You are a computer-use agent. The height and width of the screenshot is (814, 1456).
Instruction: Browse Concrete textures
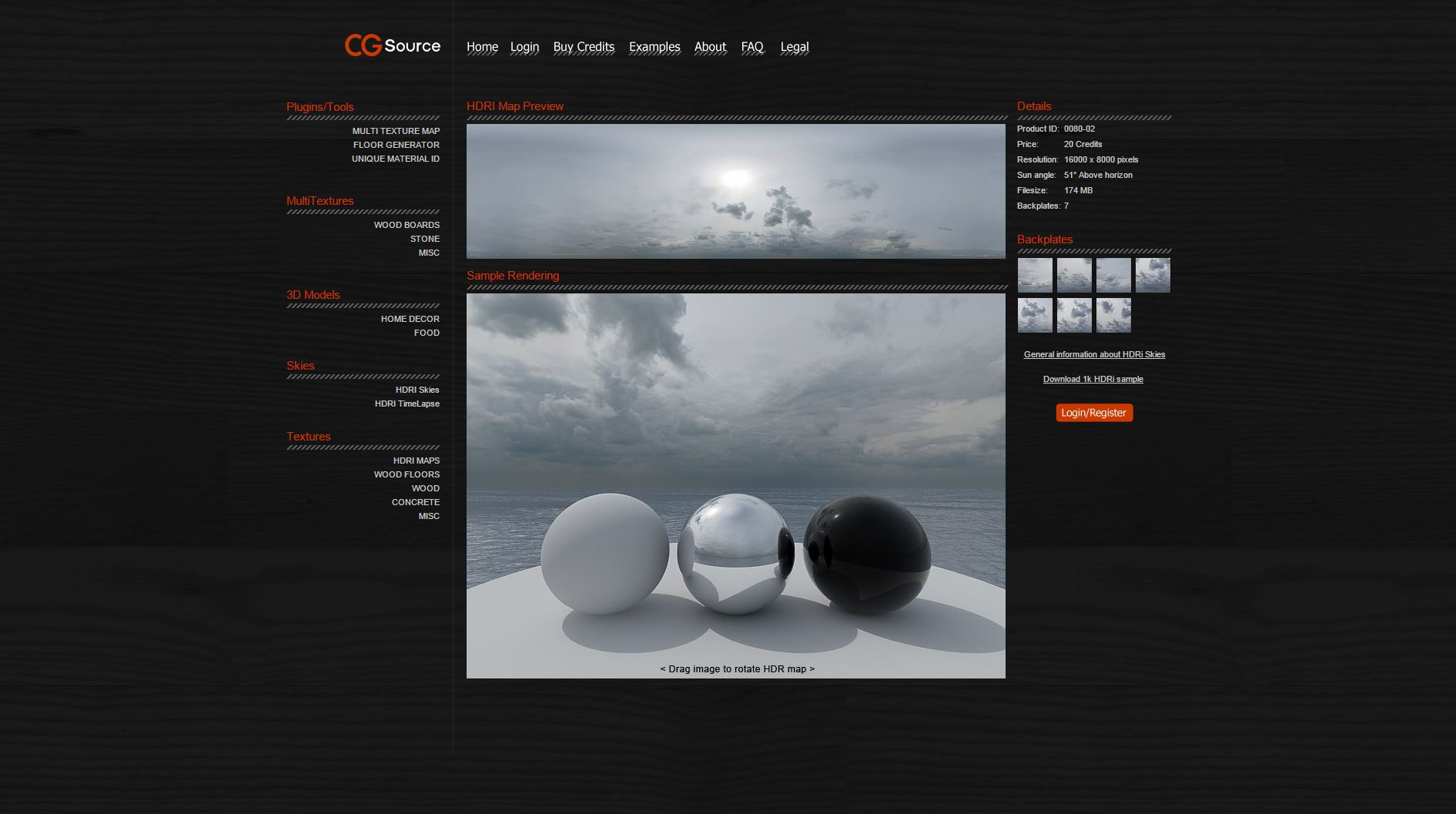(x=416, y=502)
